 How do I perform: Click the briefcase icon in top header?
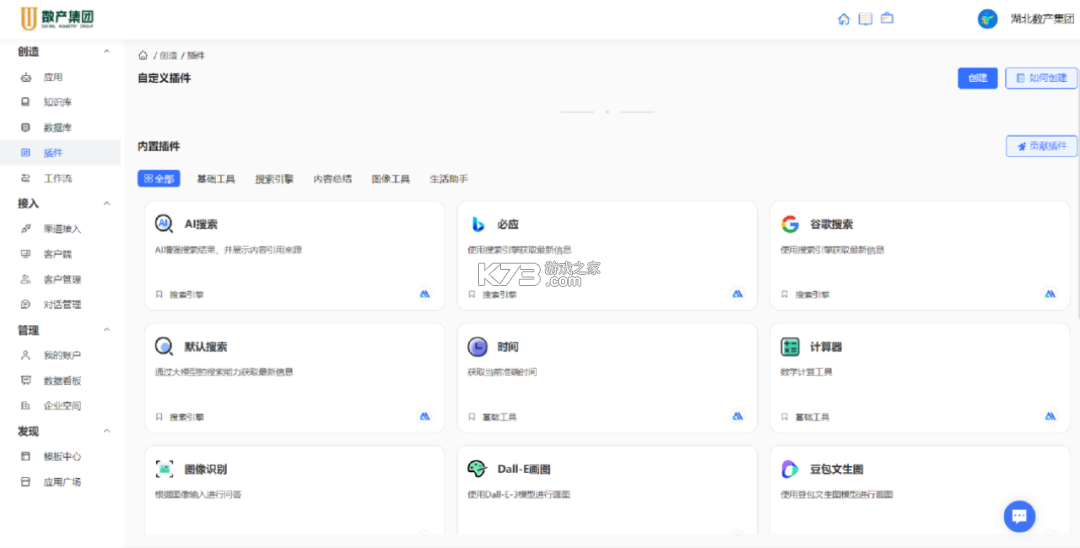[x=887, y=19]
